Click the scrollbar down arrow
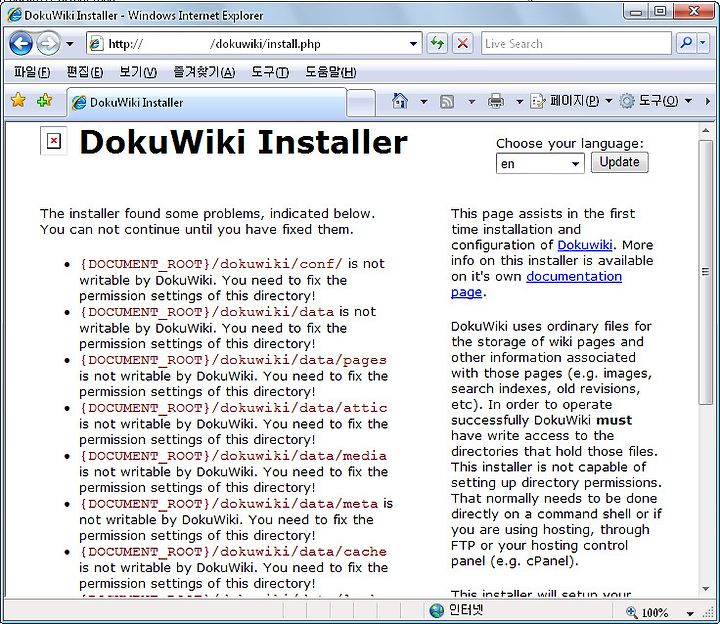 [x=705, y=589]
